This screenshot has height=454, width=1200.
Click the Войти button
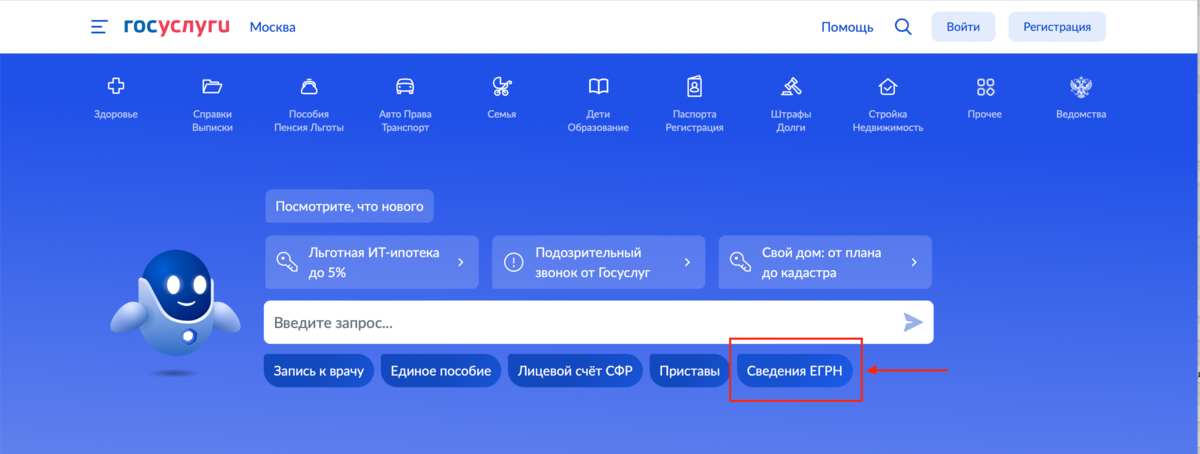point(963,27)
